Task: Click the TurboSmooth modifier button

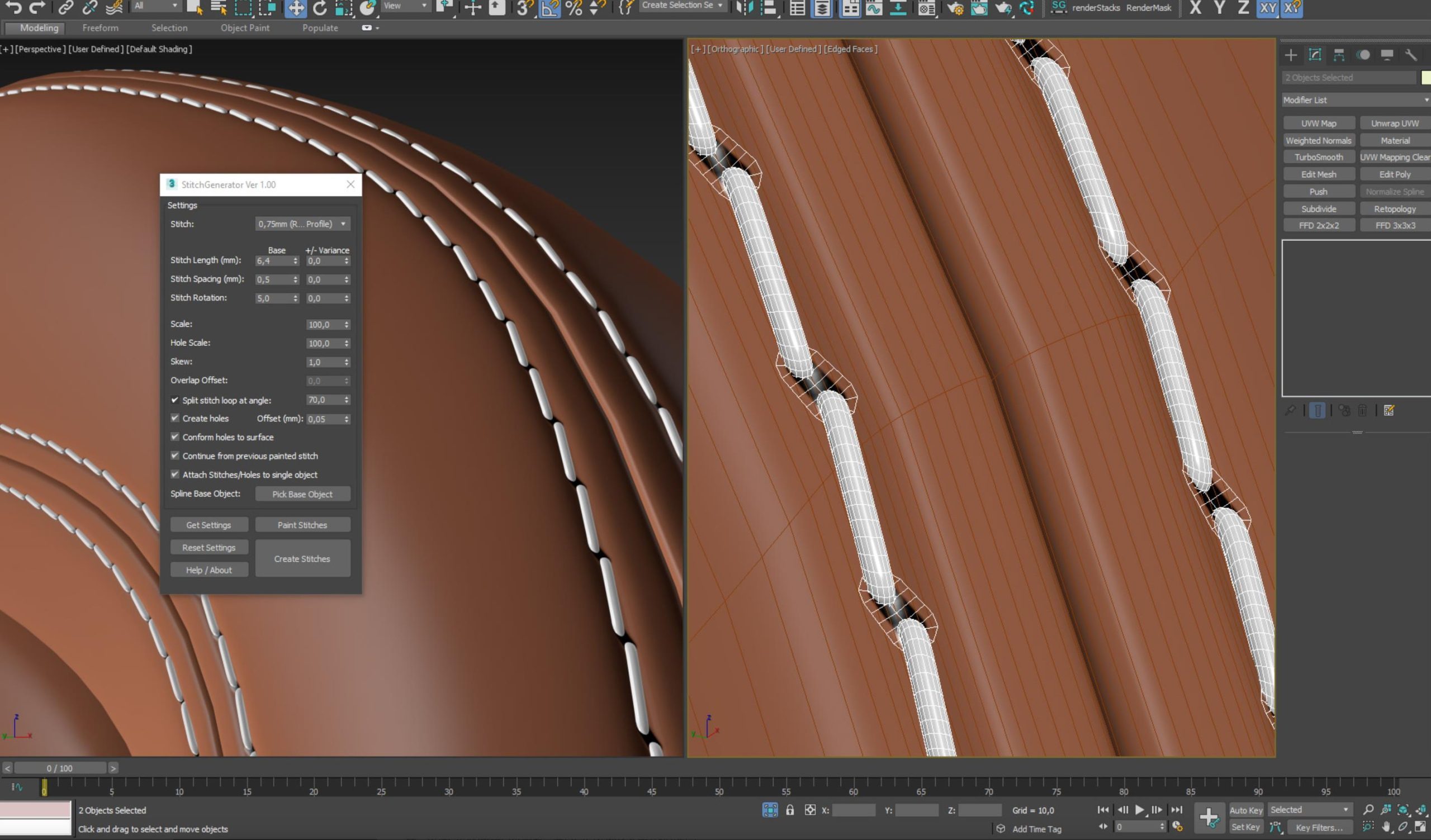Action: coord(1318,157)
